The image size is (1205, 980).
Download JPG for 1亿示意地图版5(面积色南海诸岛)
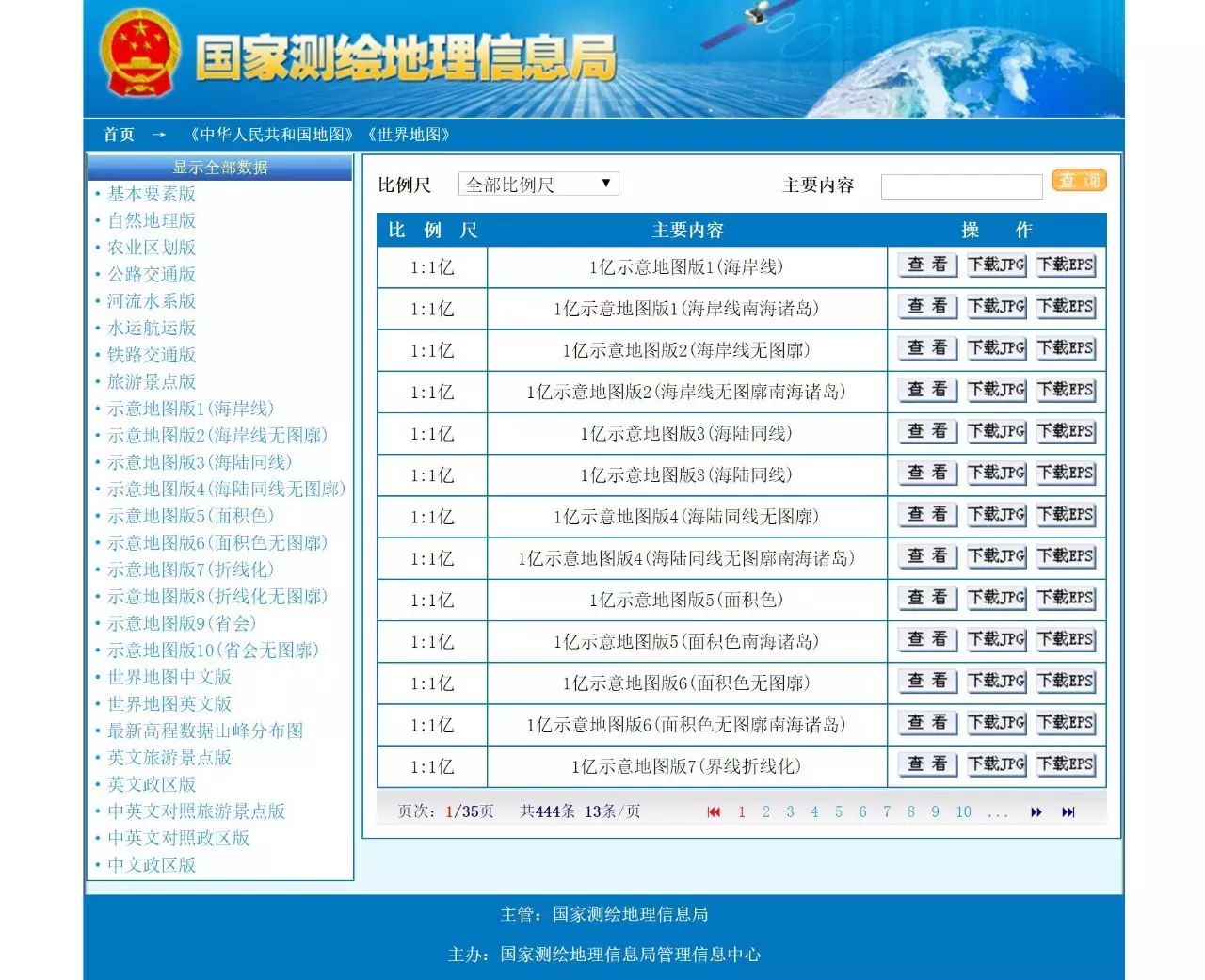click(x=997, y=639)
